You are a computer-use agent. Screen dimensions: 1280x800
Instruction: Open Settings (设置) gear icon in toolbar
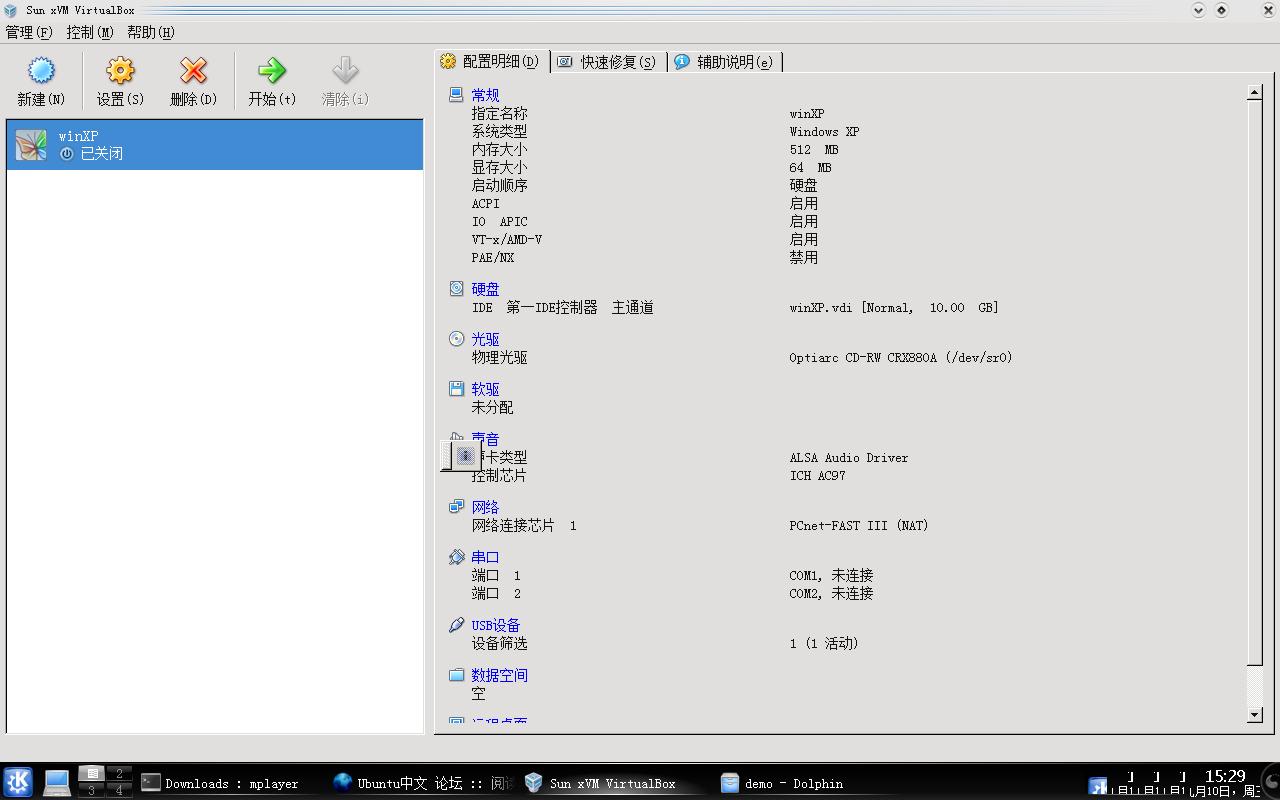(120, 71)
